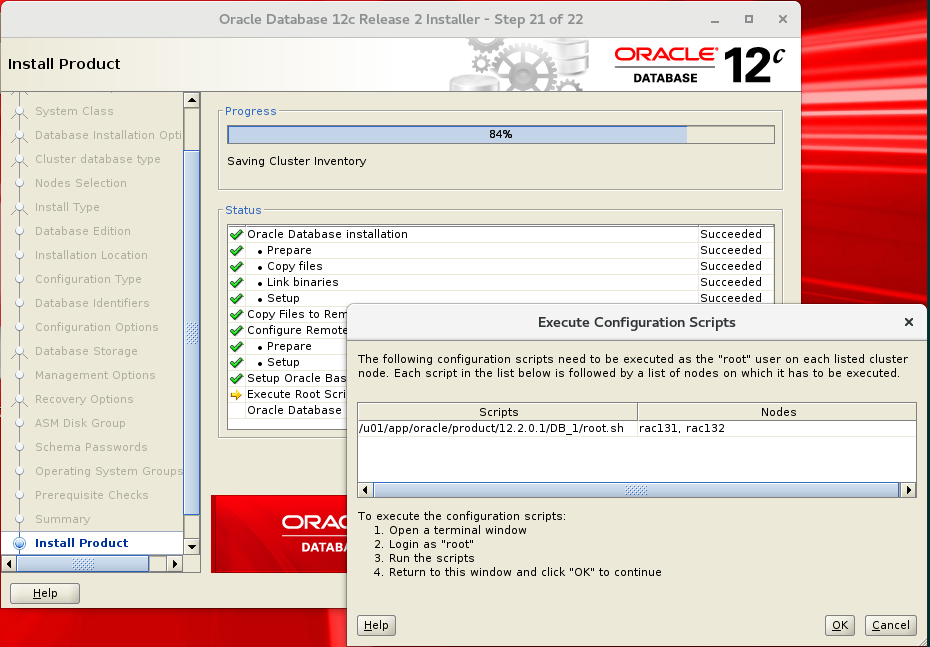Select the Configuration Type step

(88, 279)
